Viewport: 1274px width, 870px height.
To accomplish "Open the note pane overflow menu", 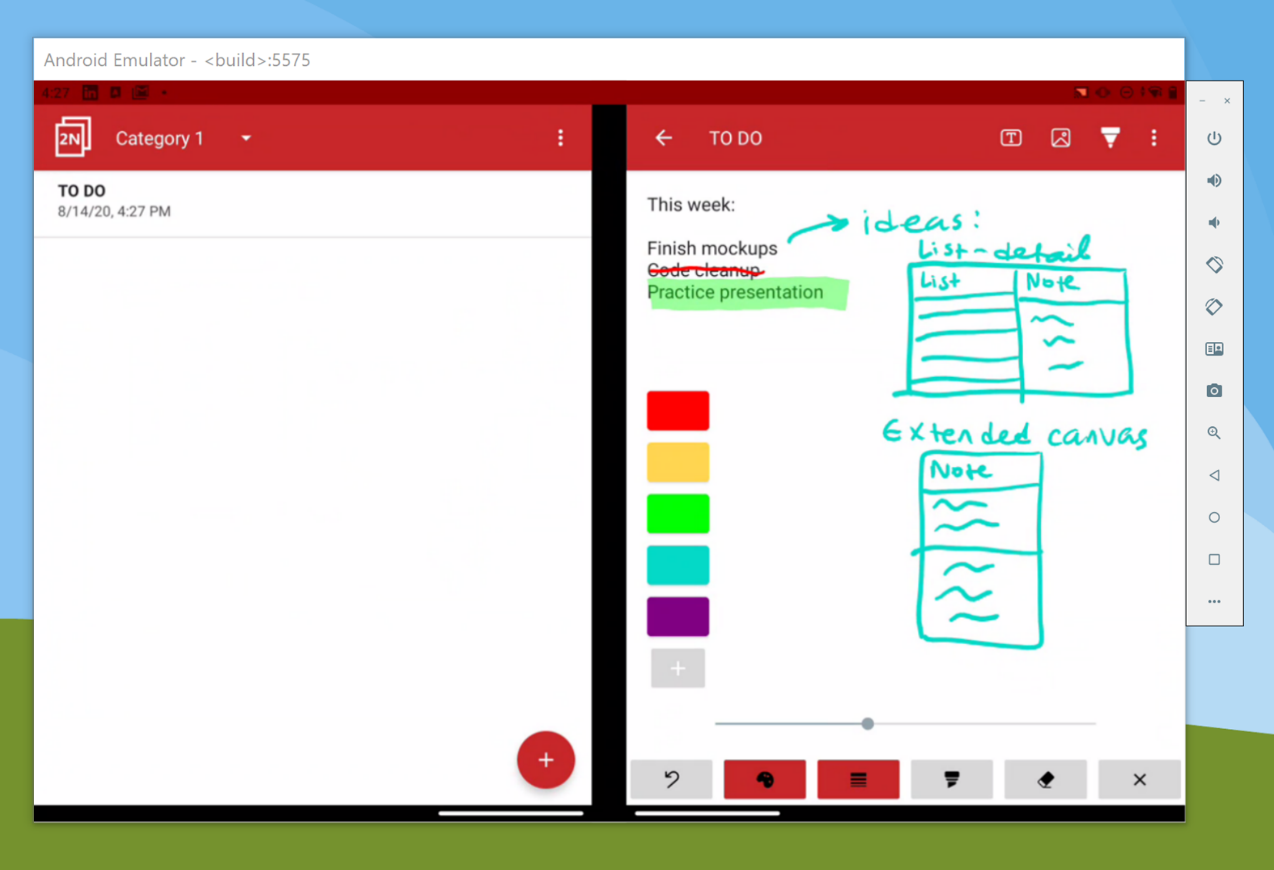I will point(1154,138).
